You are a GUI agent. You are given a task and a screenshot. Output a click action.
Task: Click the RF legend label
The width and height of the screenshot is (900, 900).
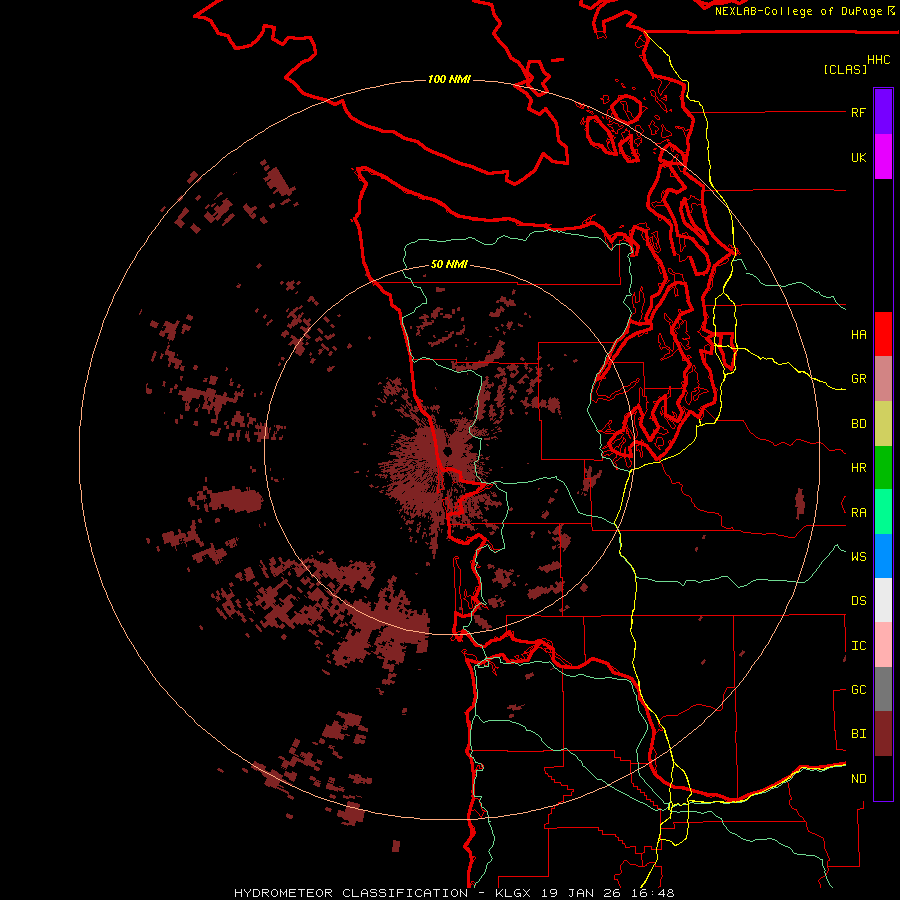click(858, 112)
